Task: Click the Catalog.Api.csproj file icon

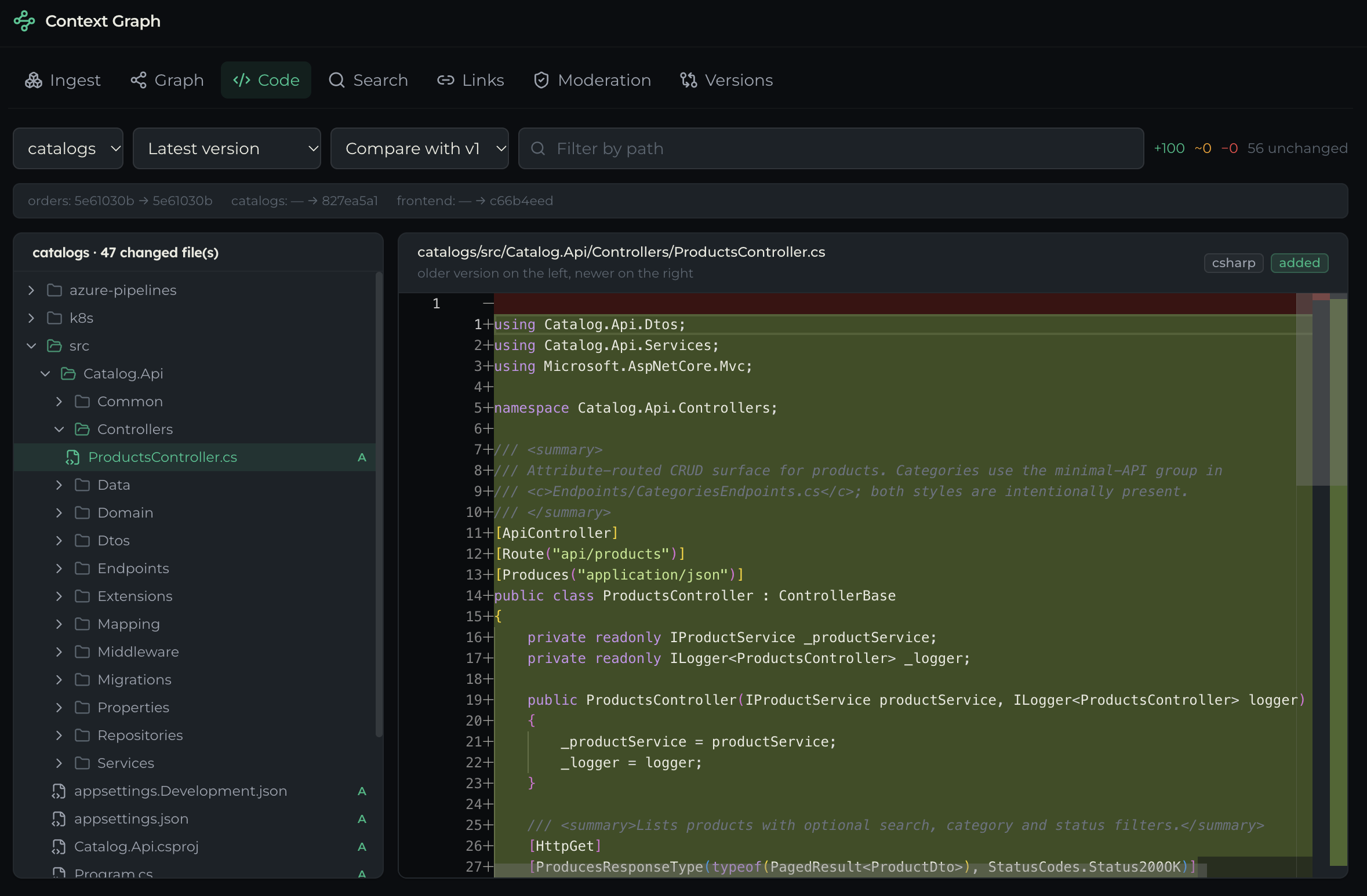Action: (59, 847)
